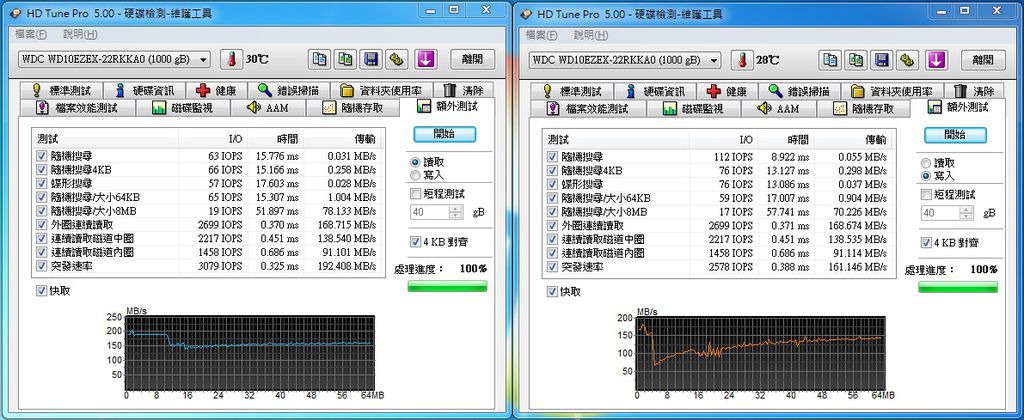Click 時間 column header in right window

pyautogui.click(x=786, y=139)
